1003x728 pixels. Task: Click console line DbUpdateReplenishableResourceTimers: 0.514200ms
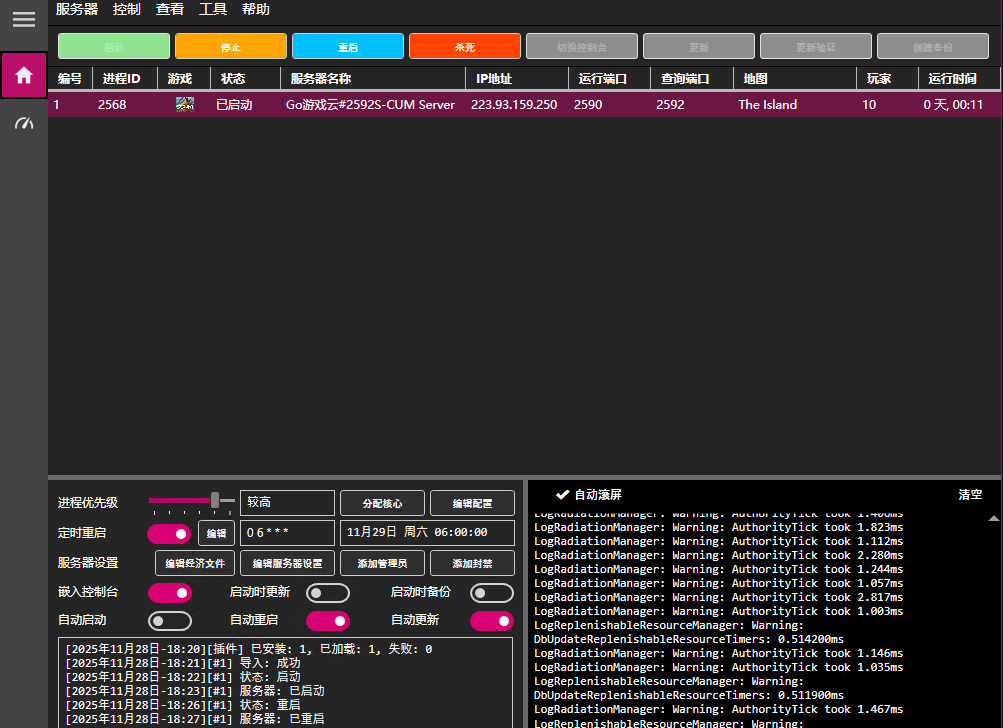(689, 640)
